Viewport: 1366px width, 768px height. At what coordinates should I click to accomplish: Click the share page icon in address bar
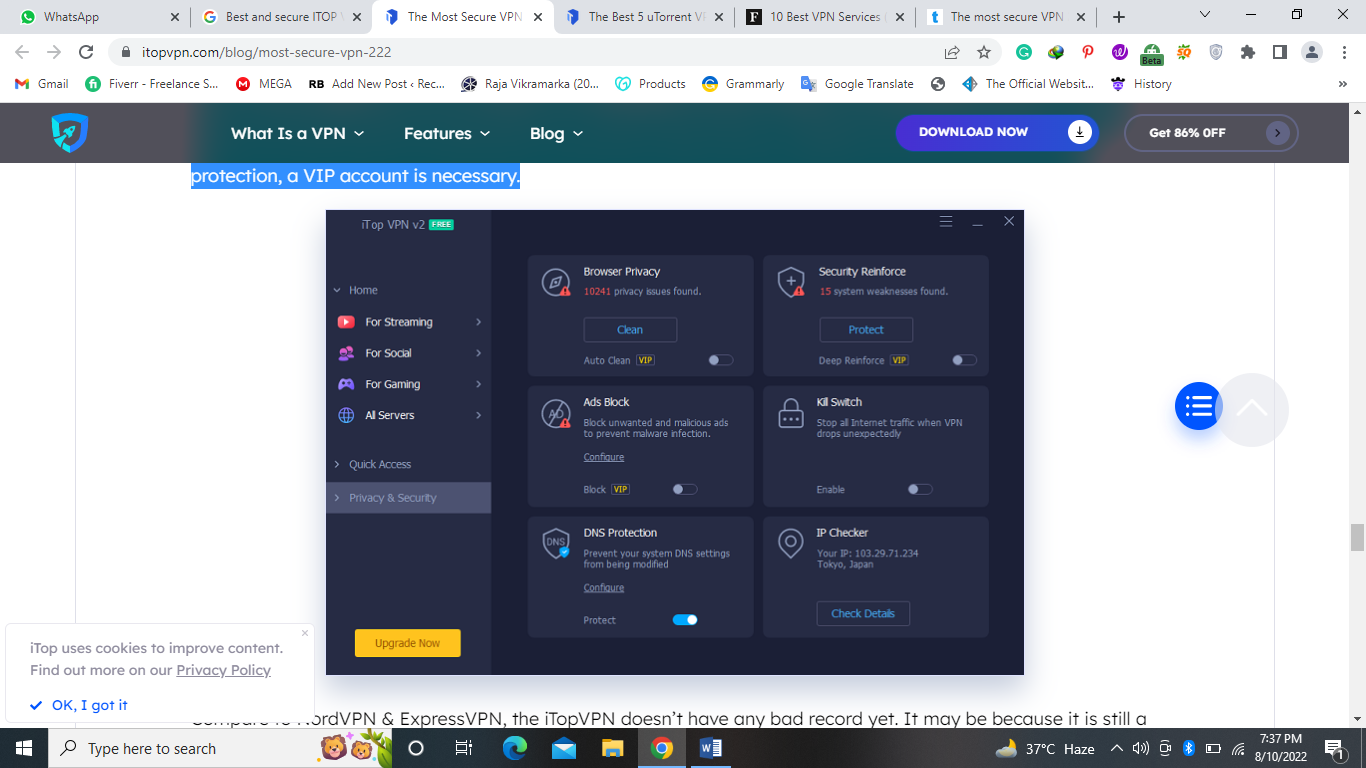pos(952,52)
